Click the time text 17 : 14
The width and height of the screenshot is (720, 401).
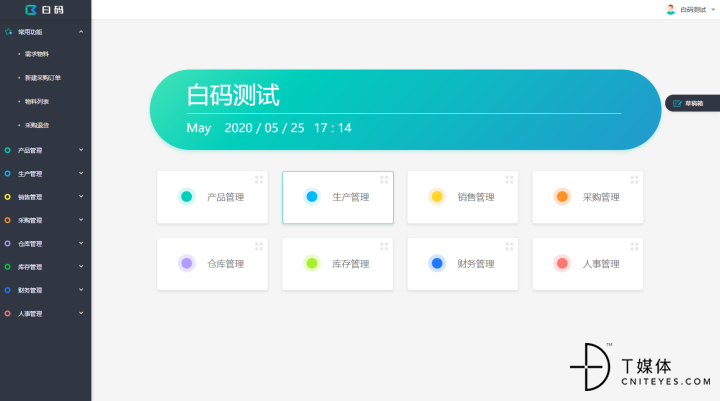332,128
